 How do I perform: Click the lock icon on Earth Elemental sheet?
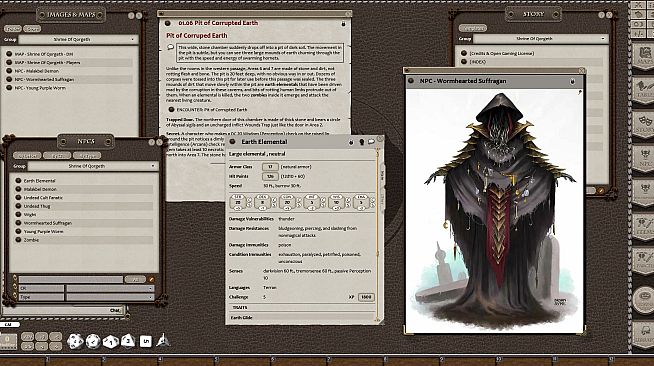pos(351,142)
